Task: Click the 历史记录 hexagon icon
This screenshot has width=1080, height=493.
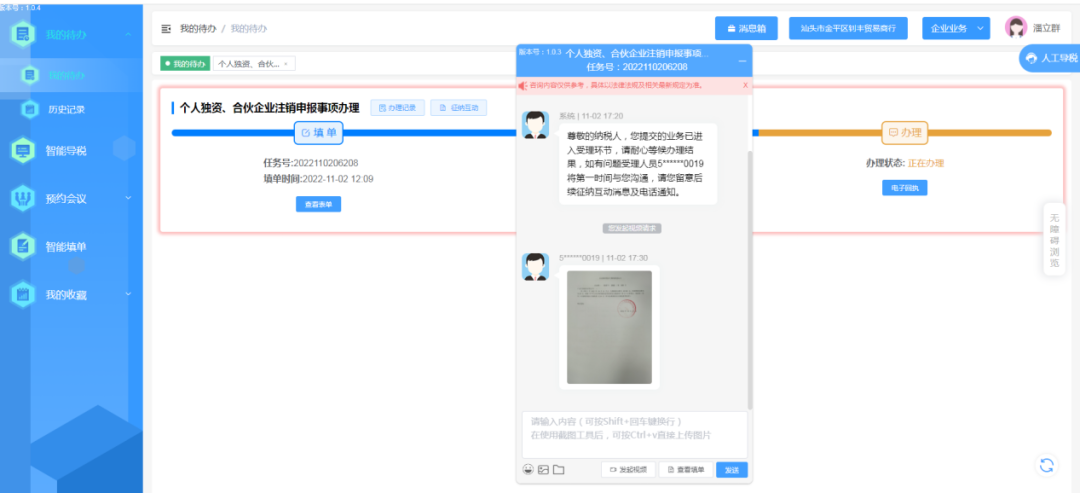Action: point(30,109)
